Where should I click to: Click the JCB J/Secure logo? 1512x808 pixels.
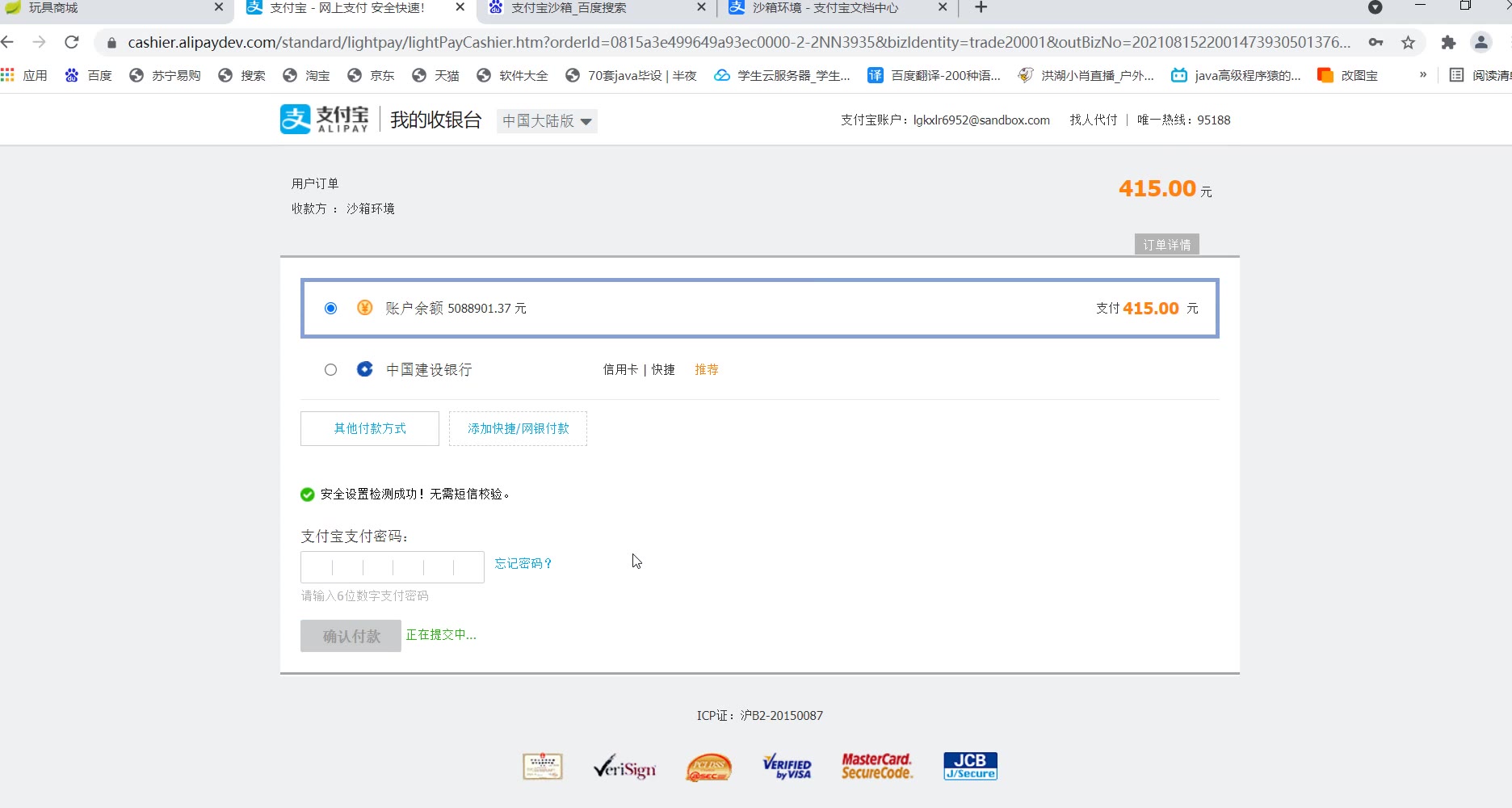coord(970,766)
